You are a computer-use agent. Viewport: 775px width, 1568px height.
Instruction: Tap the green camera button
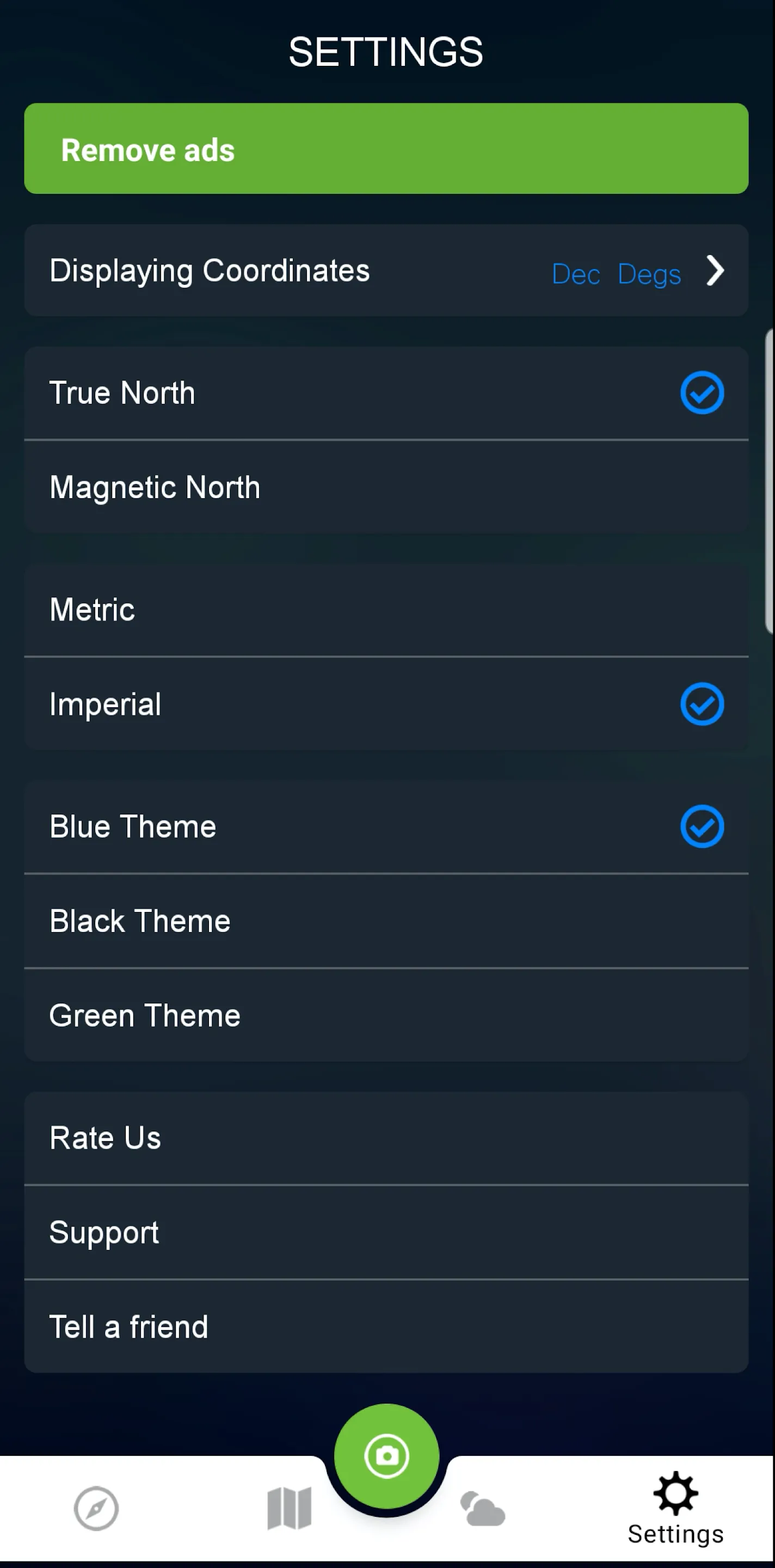click(386, 1456)
